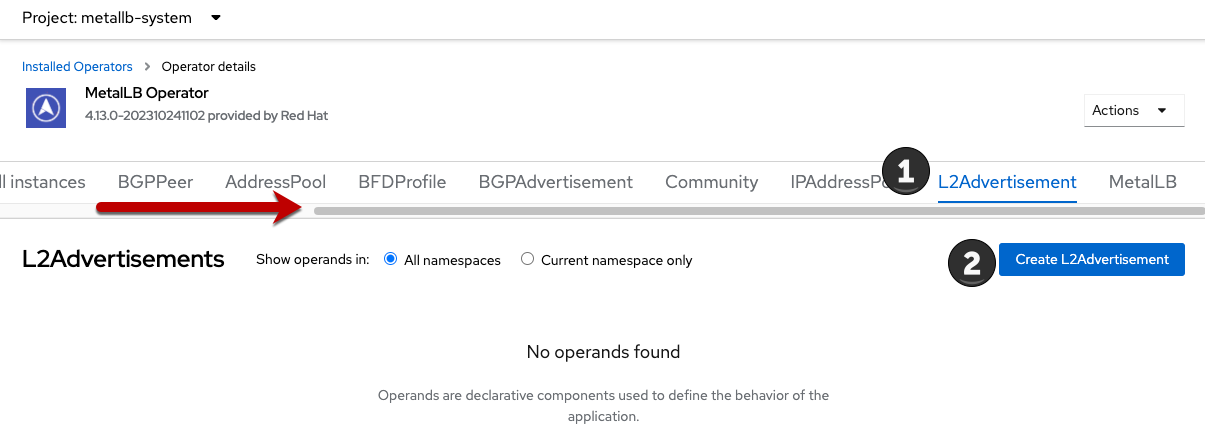Click the horizontal tab scrollbar
Viewport: 1205px width, 433px height.
click(758, 211)
